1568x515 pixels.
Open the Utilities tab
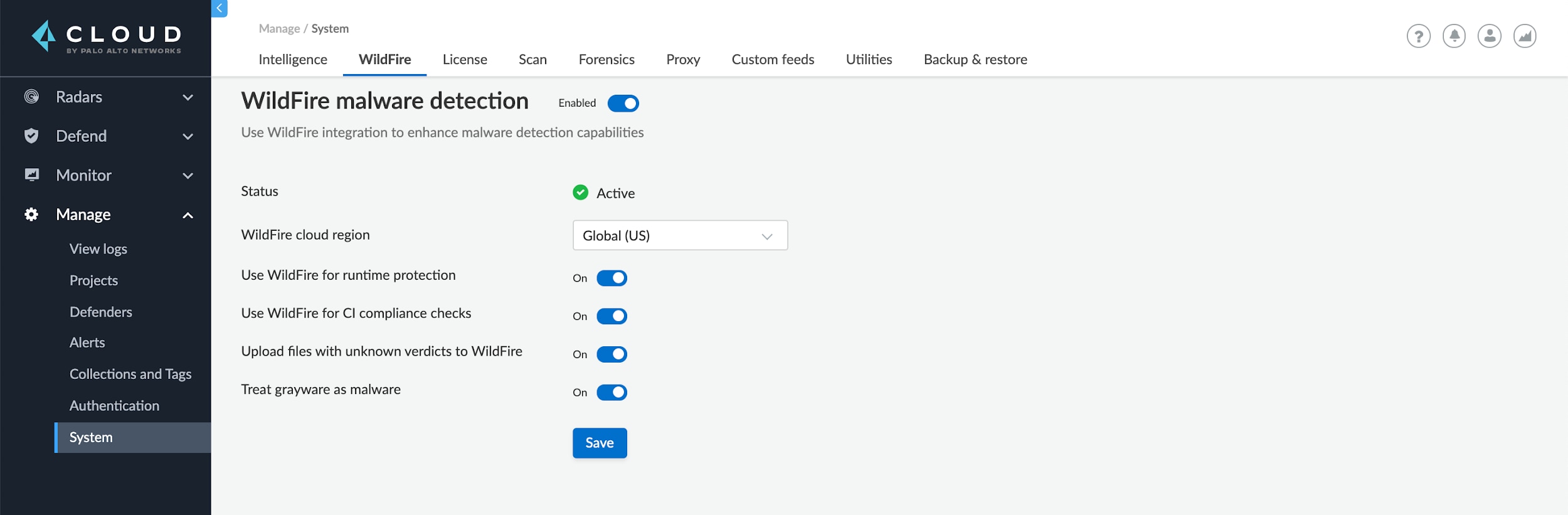click(869, 60)
